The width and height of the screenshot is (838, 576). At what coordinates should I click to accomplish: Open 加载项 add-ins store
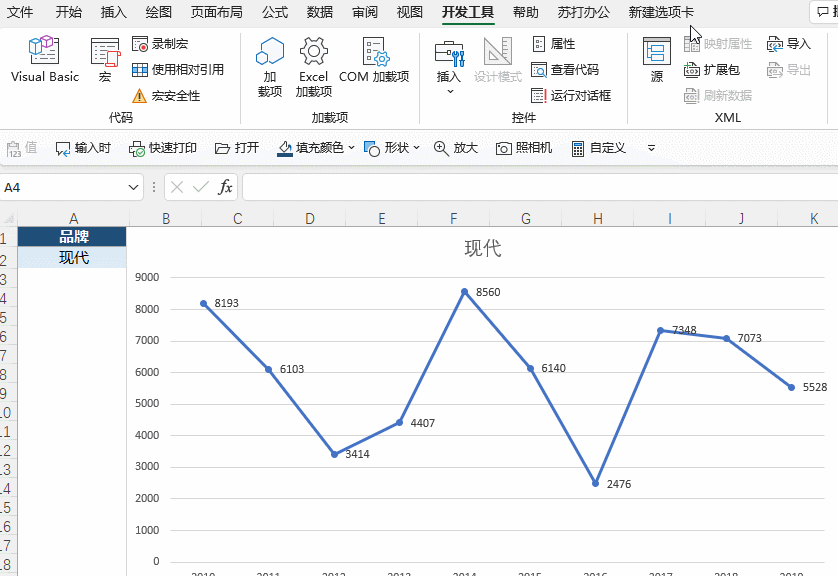click(270, 67)
